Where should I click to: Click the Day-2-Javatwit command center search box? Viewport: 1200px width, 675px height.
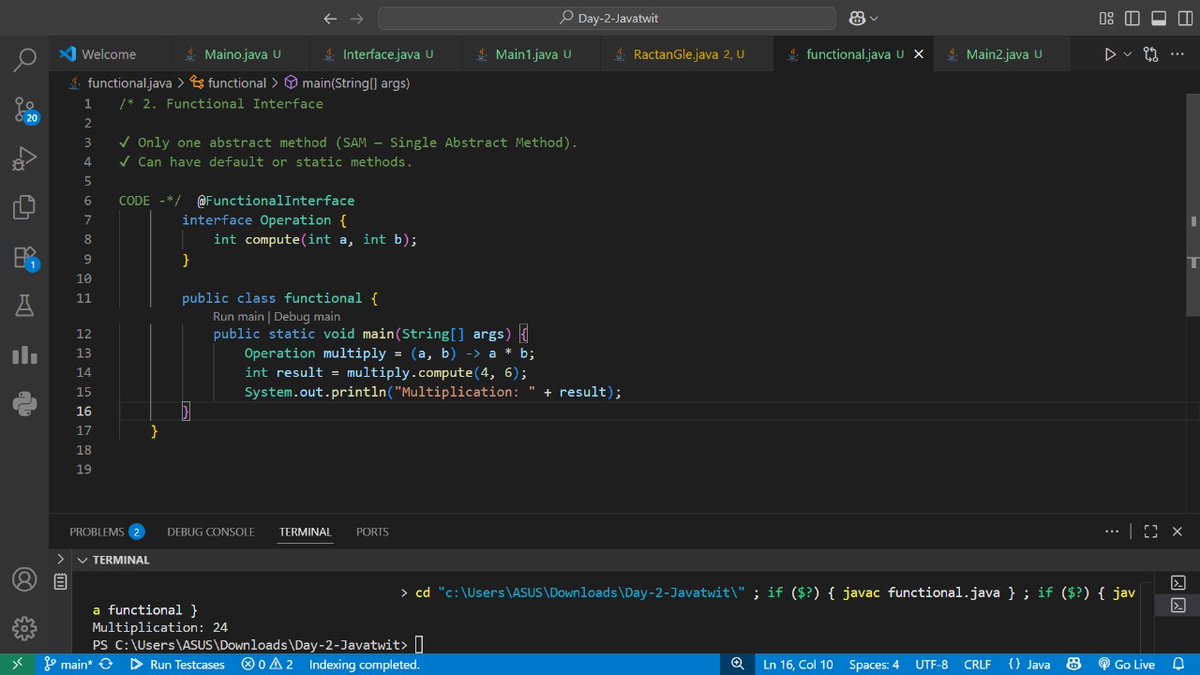pyautogui.click(x=607, y=18)
